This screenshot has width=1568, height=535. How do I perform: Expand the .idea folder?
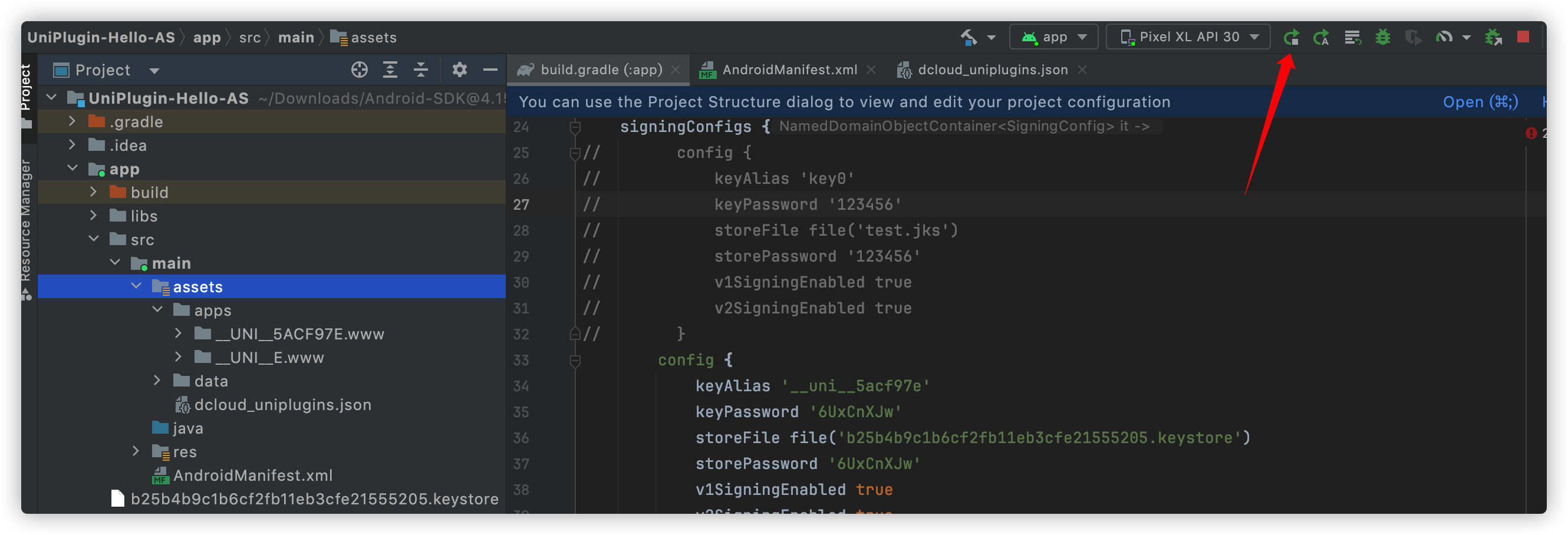pos(73,145)
